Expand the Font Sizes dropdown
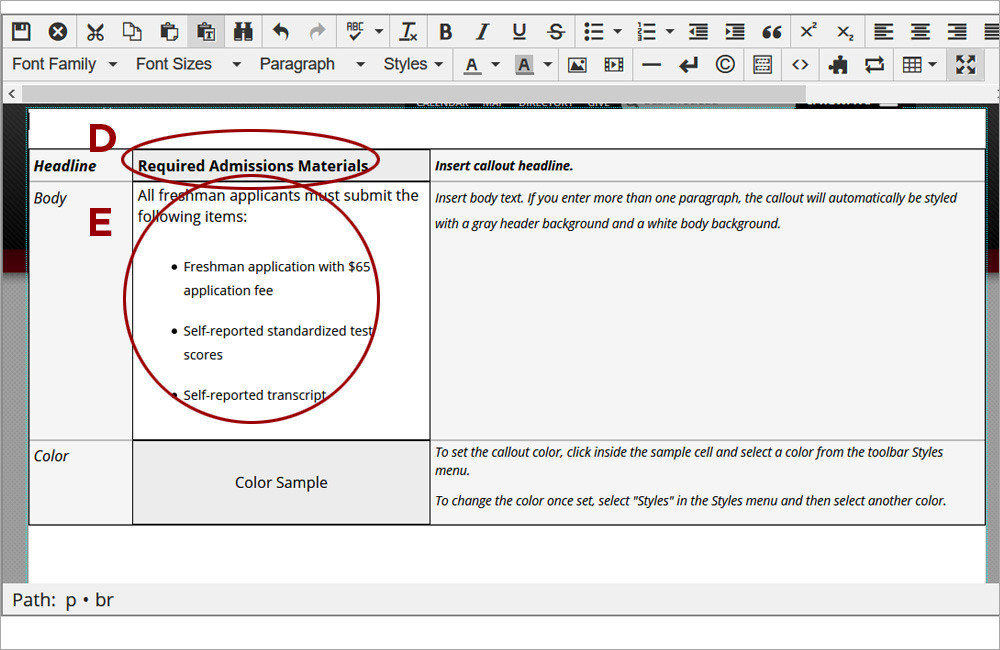This screenshot has width=1000, height=650. (x=188, y=64)
